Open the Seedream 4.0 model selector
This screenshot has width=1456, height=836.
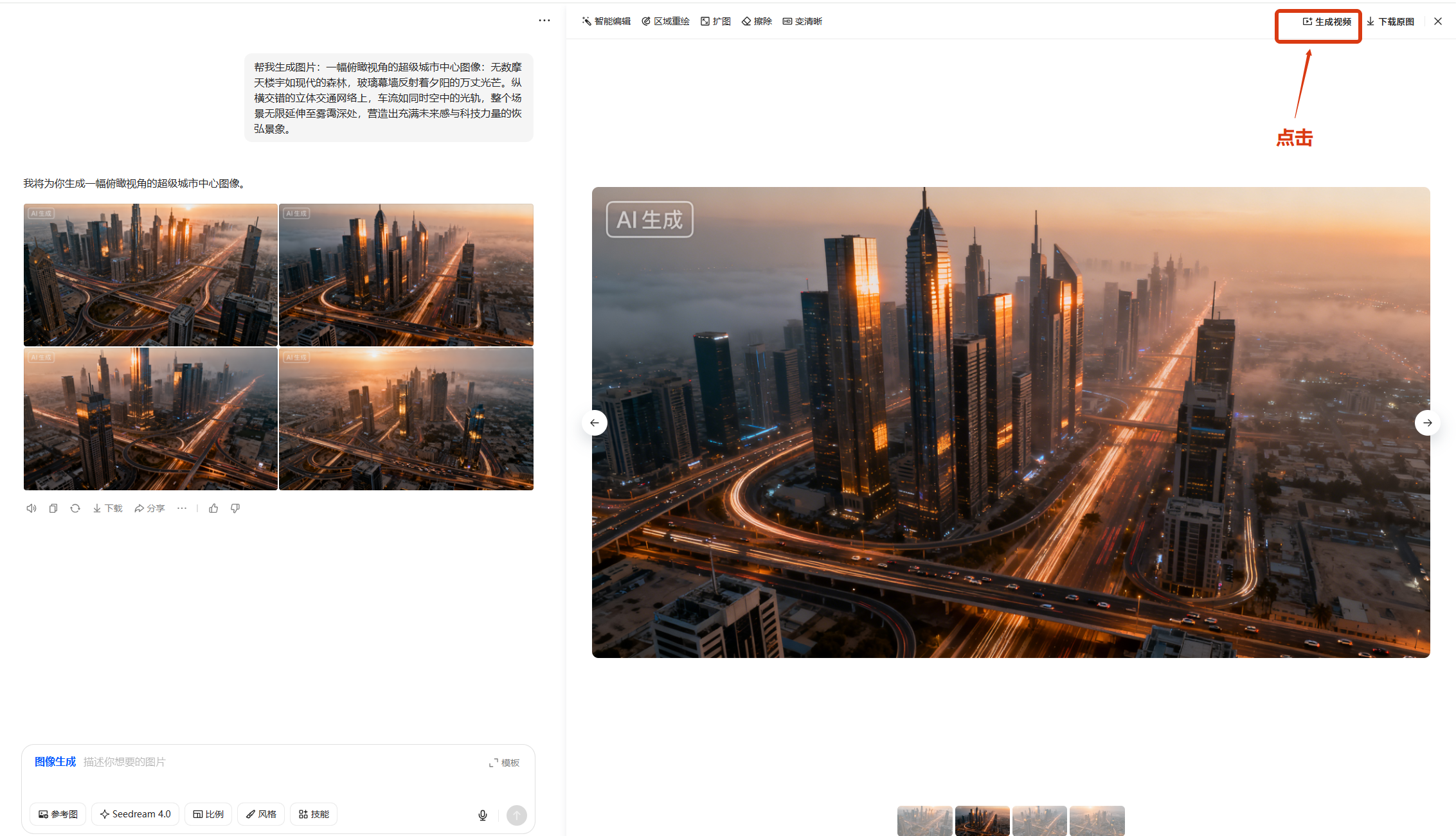[135, 814]
